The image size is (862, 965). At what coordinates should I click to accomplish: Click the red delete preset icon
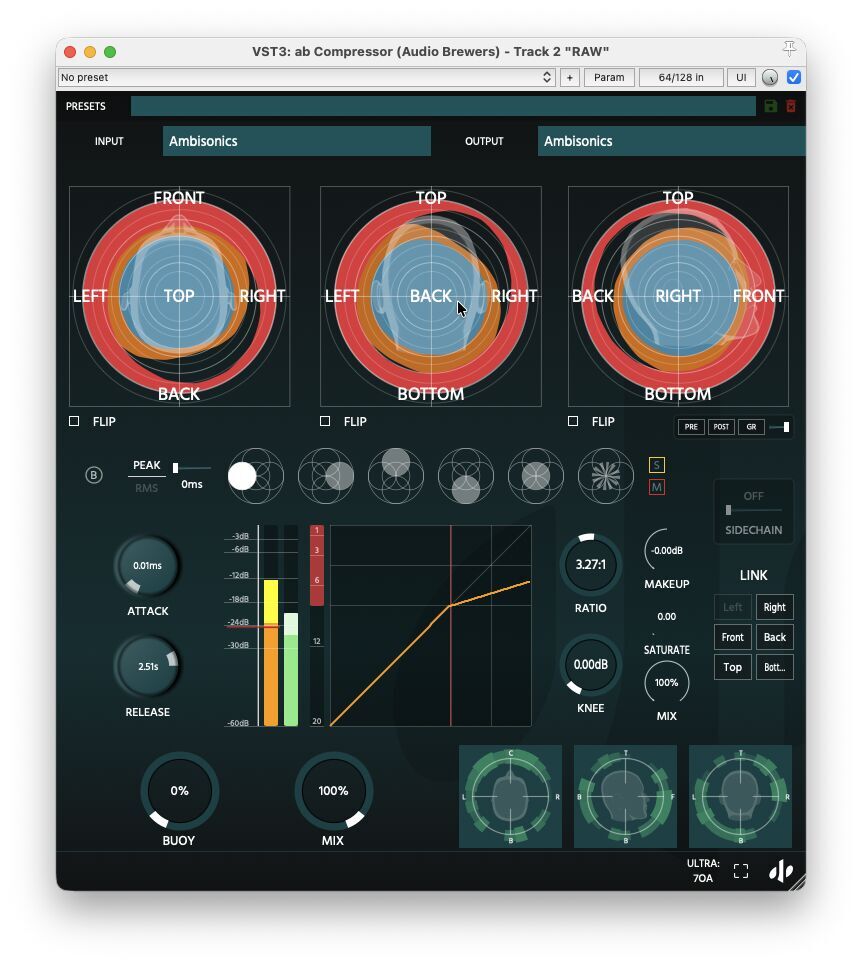coord(791,106)
